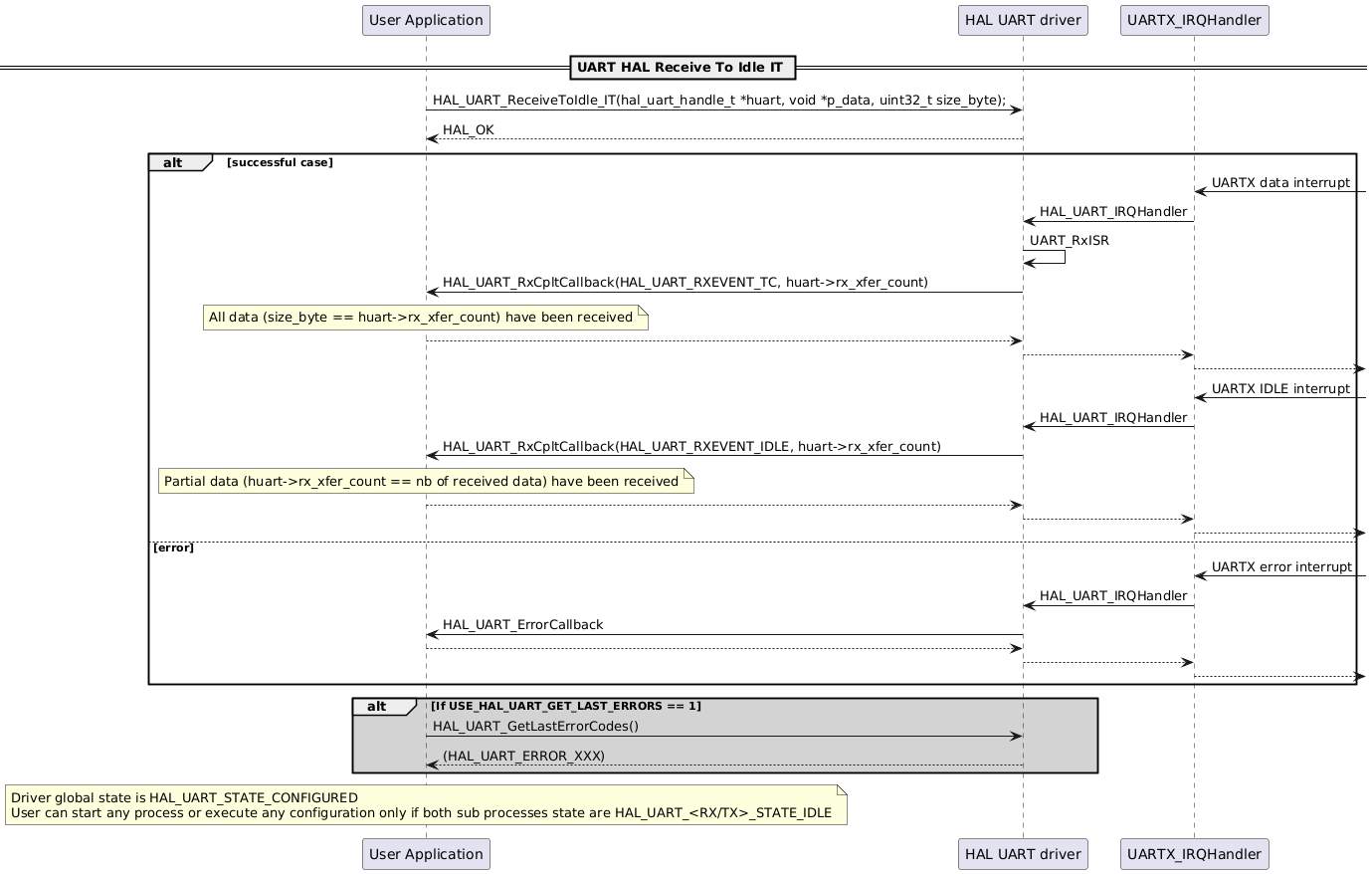Click the UARTX error interrupt arrow
This screenshot has height=874, width=1372.
click(x=1278, y=576)
